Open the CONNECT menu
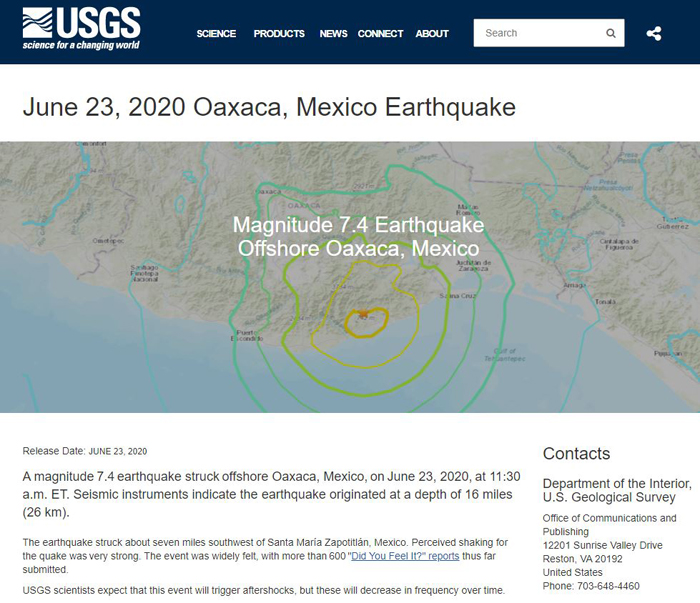The height and width of the screenshot is (603, 700). click(x=380, y=33)
